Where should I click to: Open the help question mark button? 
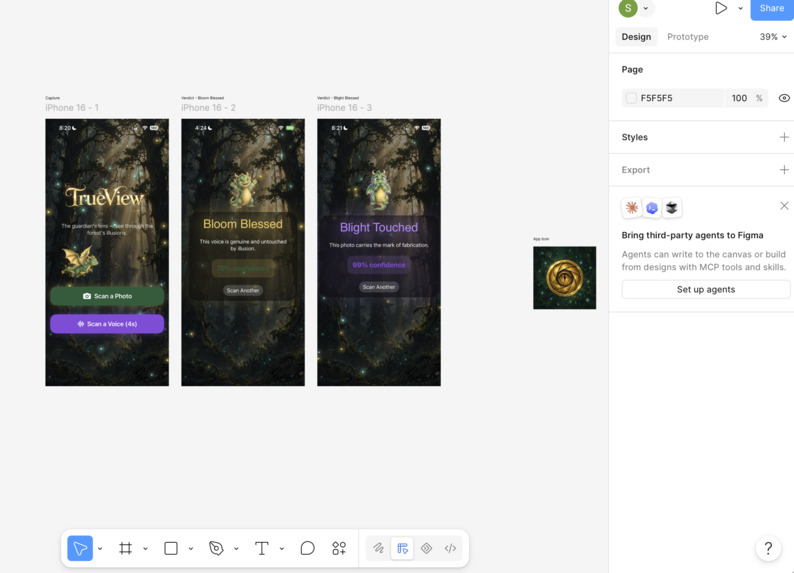768,548
